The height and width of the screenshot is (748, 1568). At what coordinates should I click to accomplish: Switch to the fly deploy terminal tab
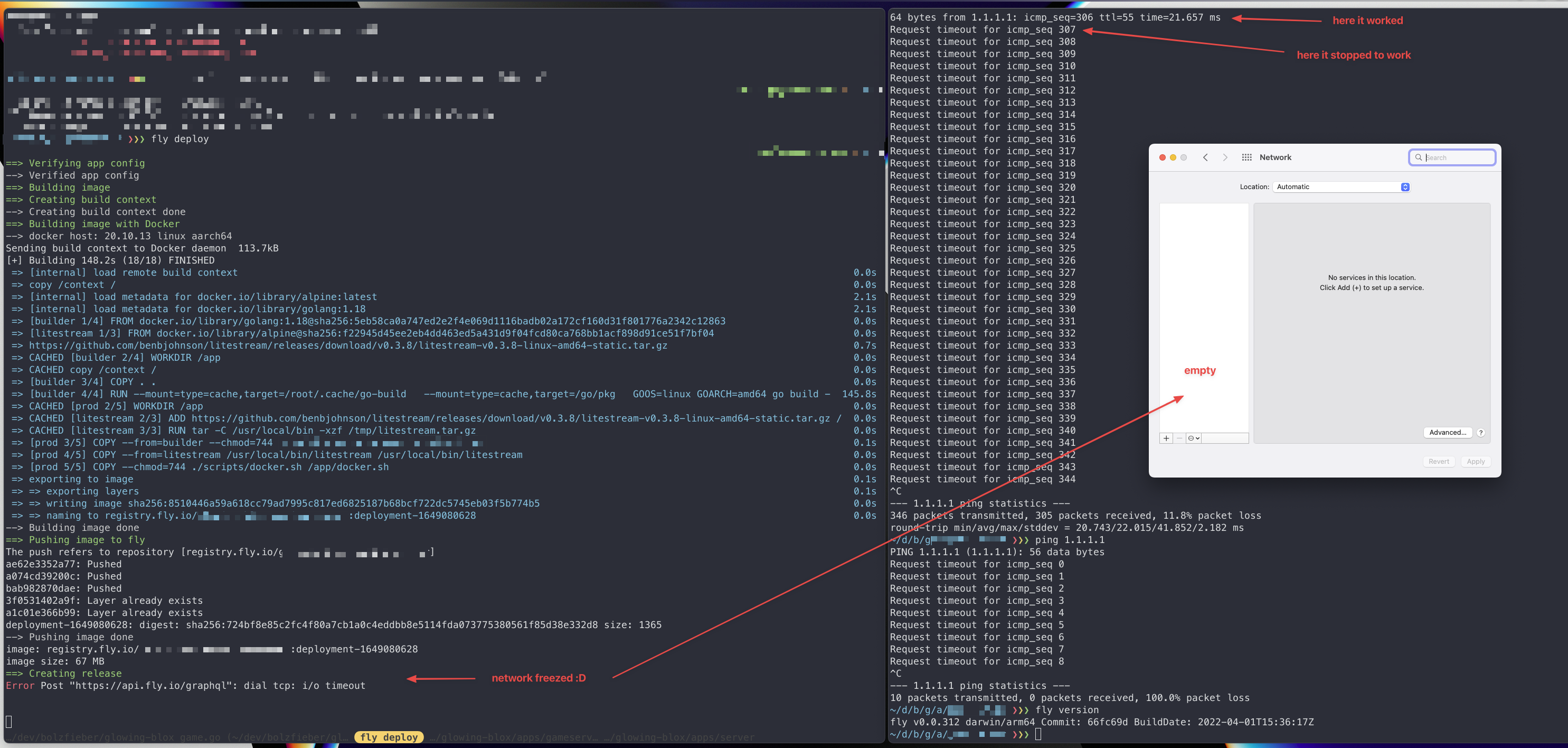[389, 736]
